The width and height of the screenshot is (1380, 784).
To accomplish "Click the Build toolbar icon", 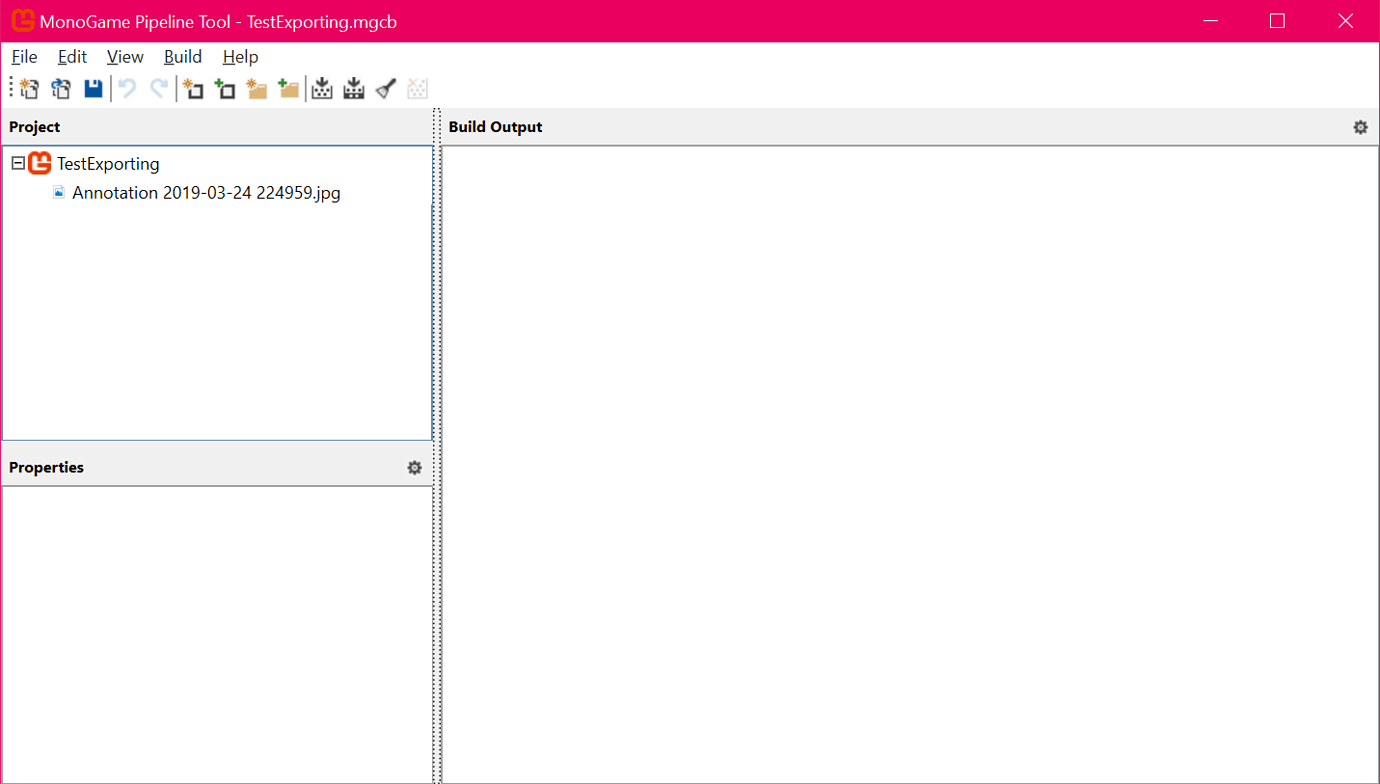I will (x=322, y=89).
